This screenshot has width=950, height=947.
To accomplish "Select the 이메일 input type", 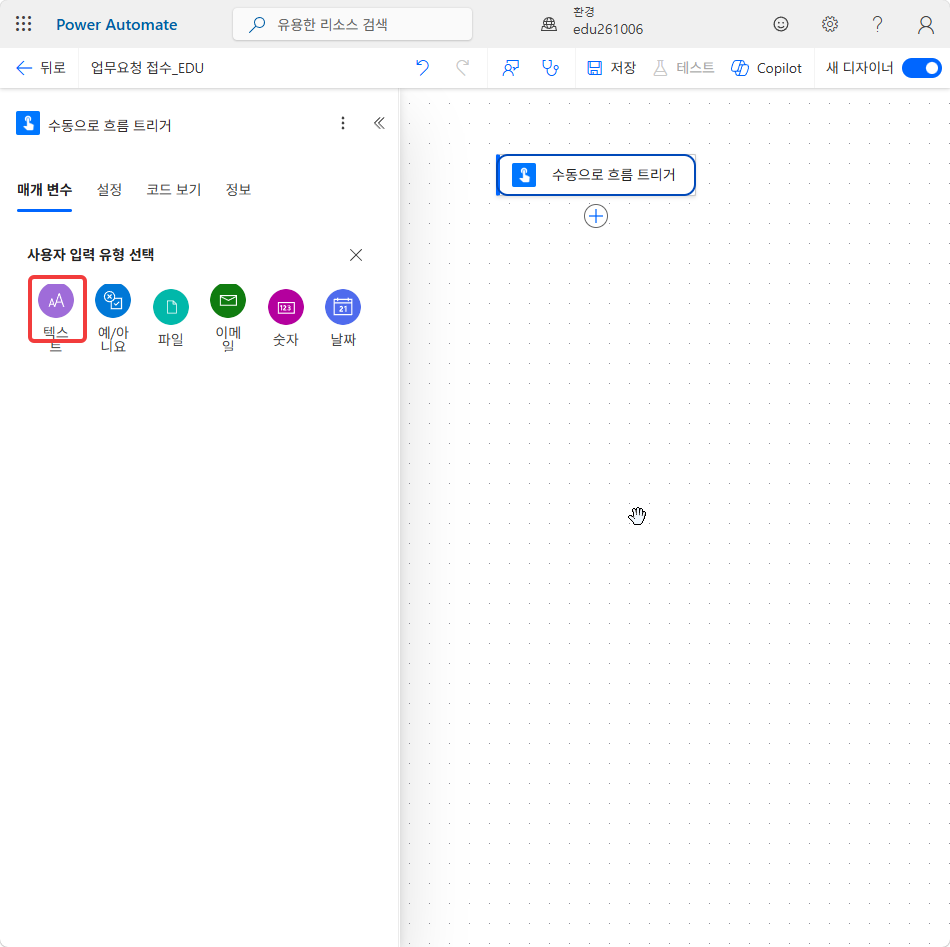I will [228, 317].
